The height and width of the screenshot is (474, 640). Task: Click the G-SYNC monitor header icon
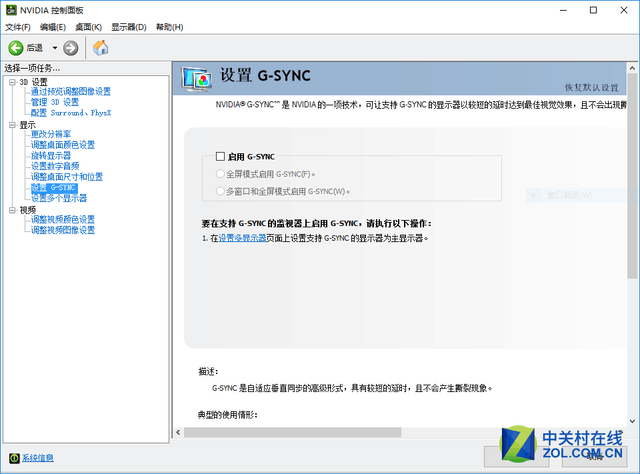pyautogui.click(x=197, y=79)
